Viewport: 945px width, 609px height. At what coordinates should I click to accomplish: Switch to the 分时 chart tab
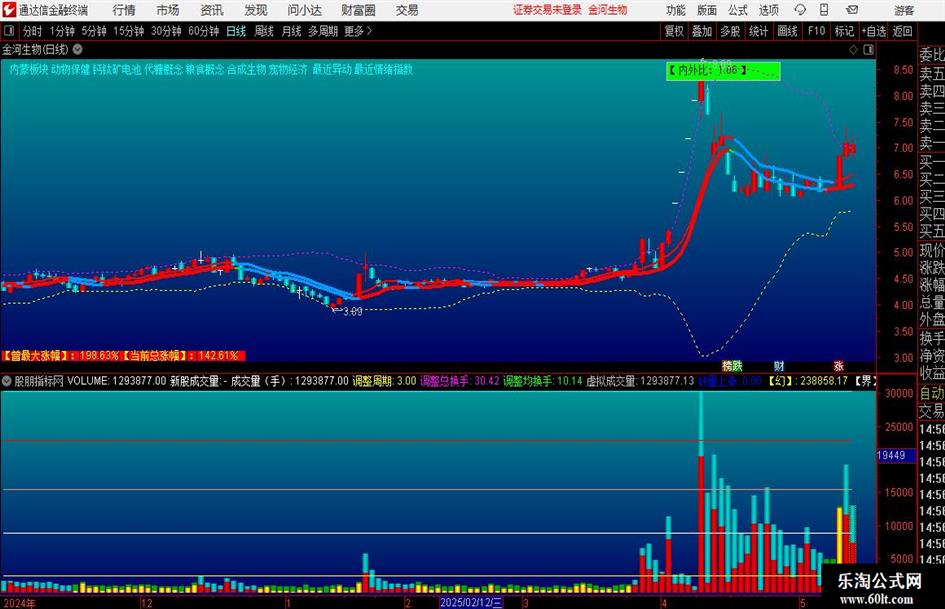32,31
